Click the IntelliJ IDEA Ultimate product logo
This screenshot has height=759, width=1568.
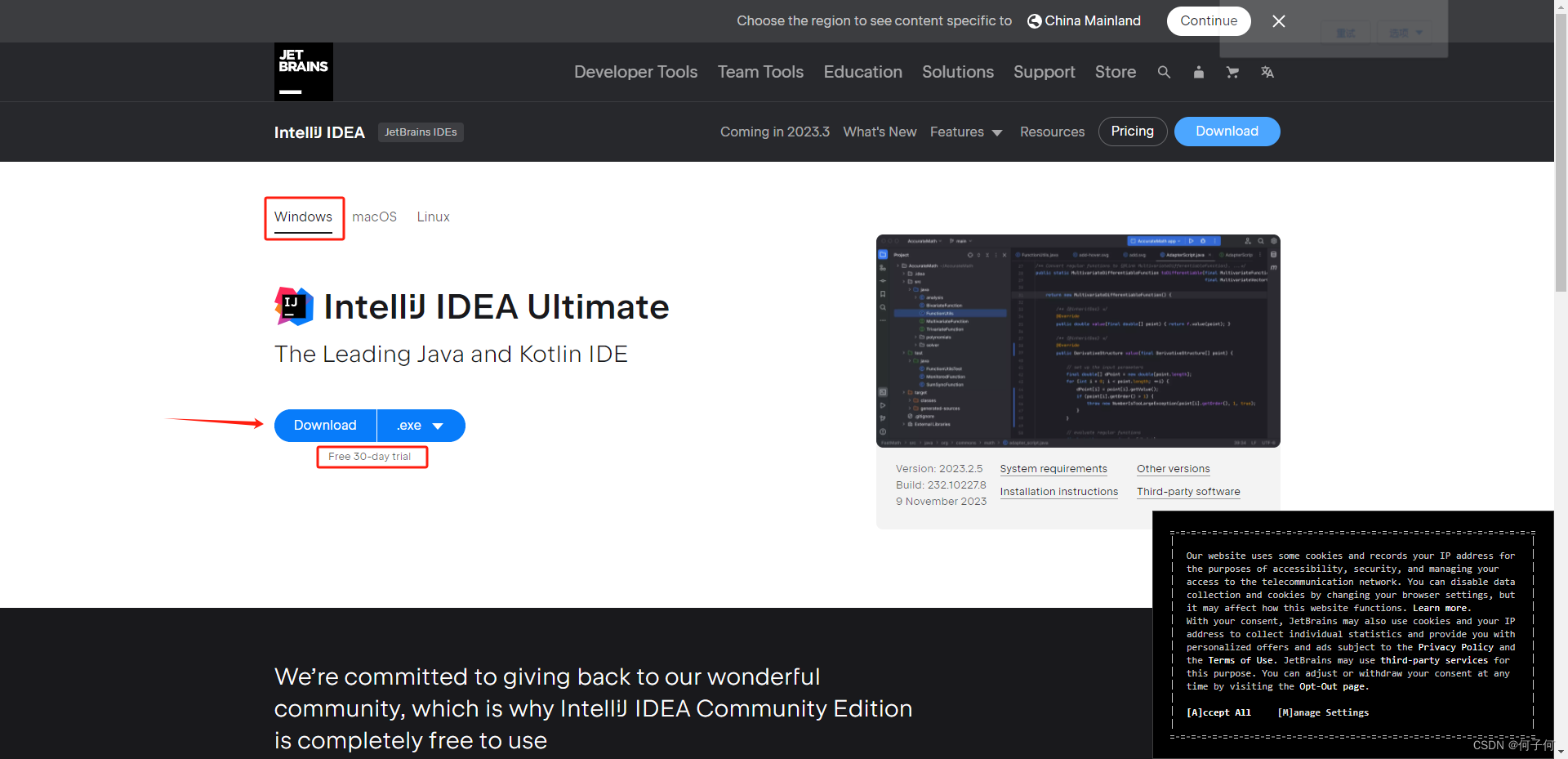point(294,306)
